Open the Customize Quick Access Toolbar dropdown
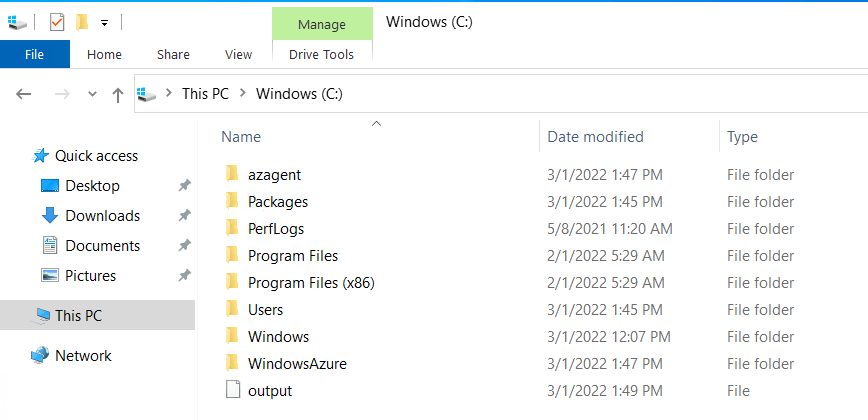Viewport: 868px width, 420px height. [x=104, y=23]
